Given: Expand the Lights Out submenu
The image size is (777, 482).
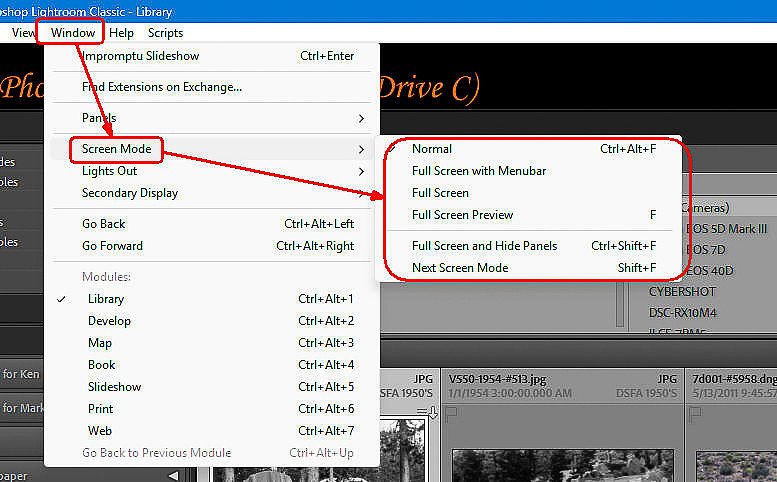Looking at the screenshot, I should pyautogui.click(x=212, y=171).
